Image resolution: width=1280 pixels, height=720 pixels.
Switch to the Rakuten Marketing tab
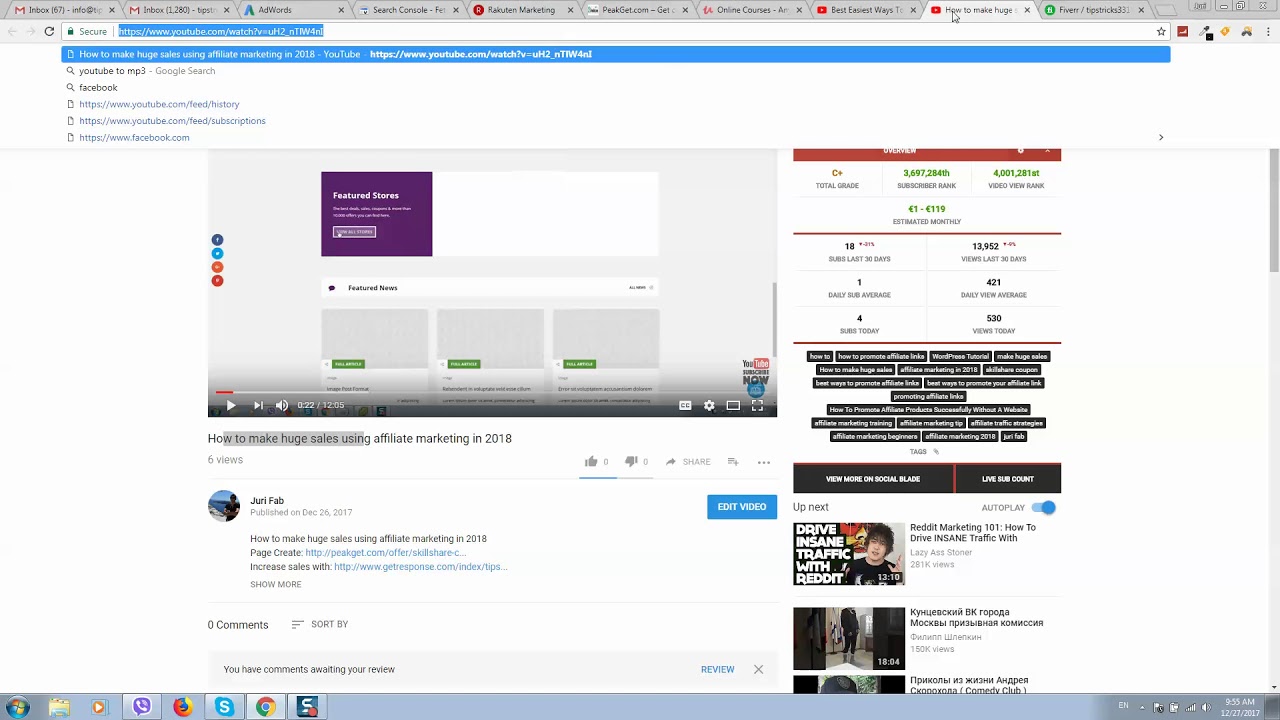[522, 10]
